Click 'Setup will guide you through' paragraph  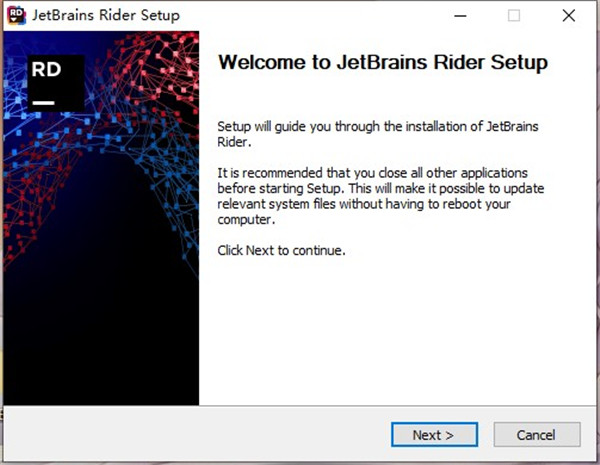[x=378, y=134]
